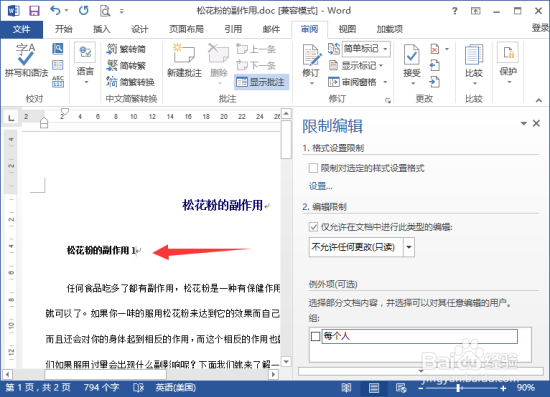
Task: Close the 限制编辑 pane
Action: tap(536, 123)
